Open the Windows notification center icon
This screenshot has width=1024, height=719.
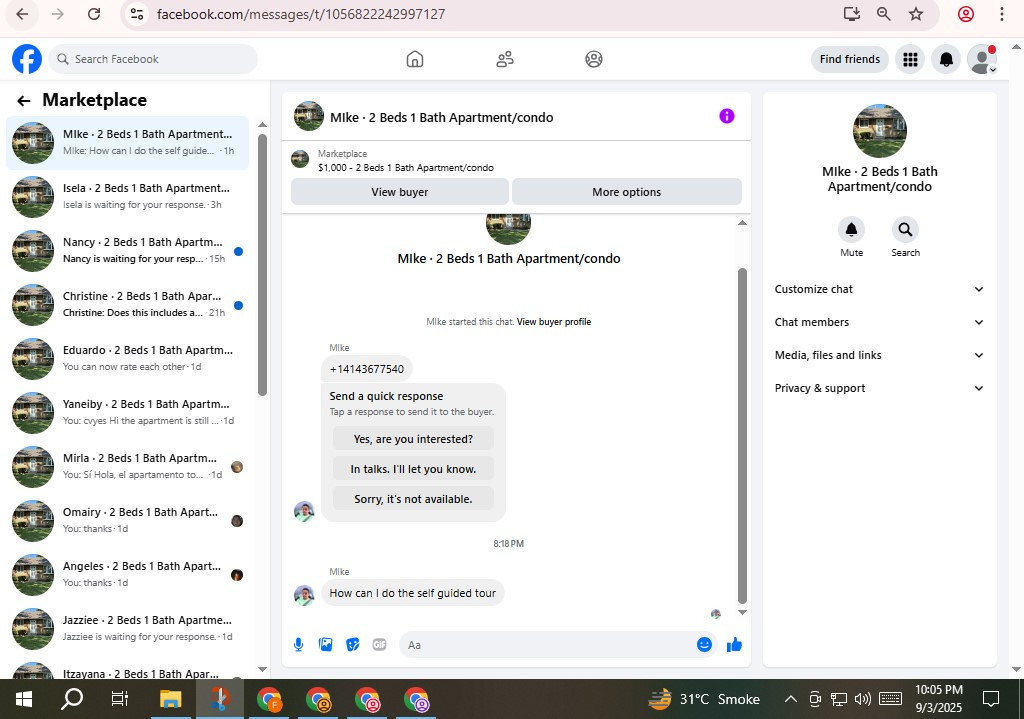click(991, 699)
